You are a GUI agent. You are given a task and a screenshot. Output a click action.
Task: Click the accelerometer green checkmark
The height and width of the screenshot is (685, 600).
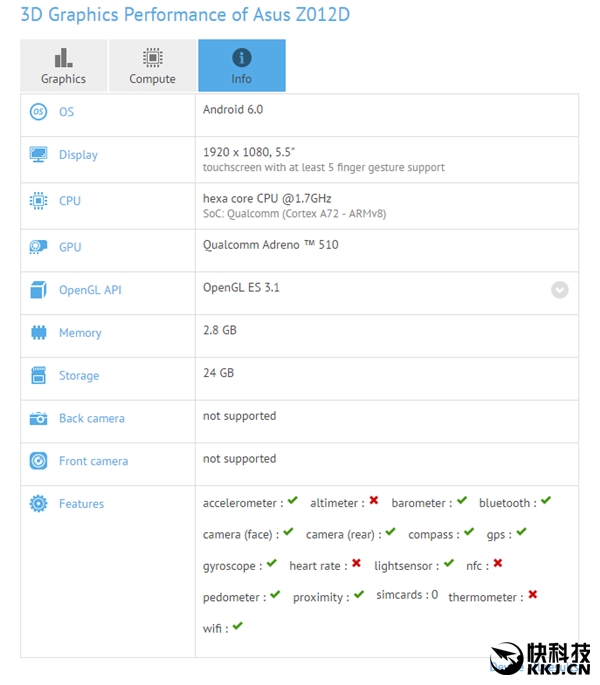tap(292, 501)
